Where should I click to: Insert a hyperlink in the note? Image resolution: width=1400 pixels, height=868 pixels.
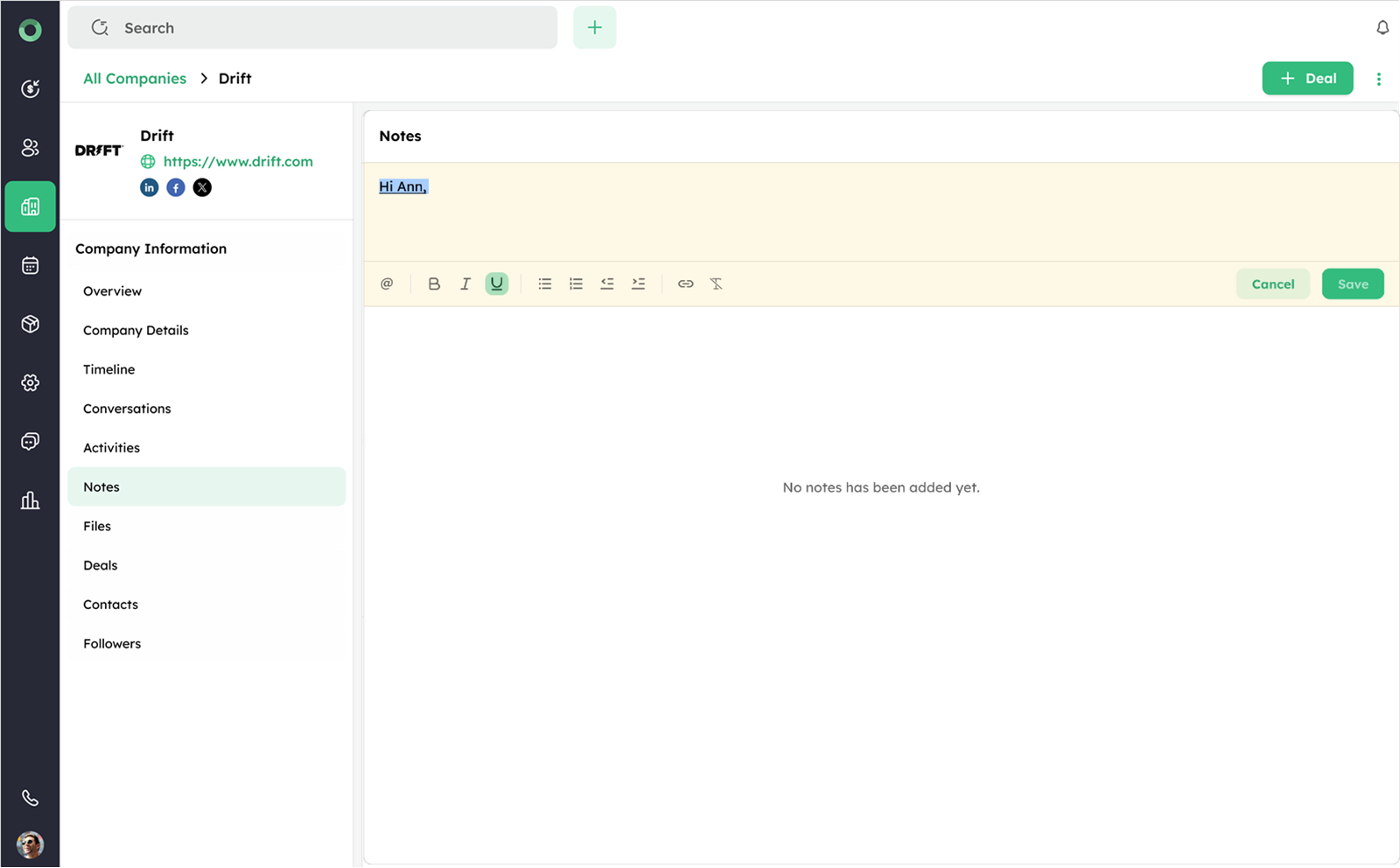686,283
